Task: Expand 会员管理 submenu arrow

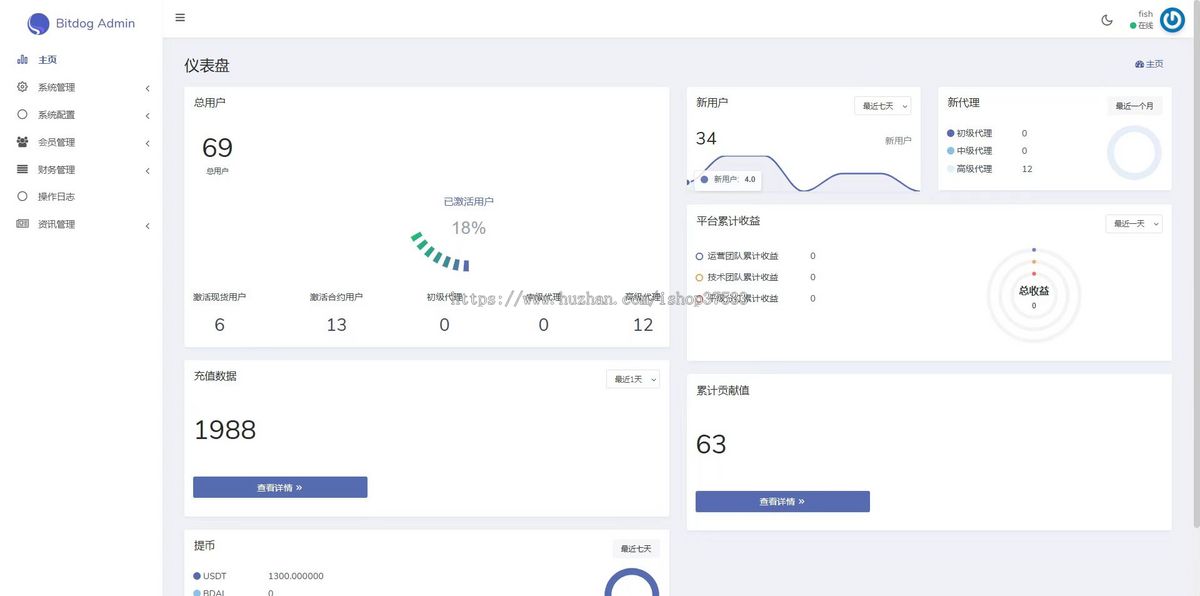Action: point(147,143)
